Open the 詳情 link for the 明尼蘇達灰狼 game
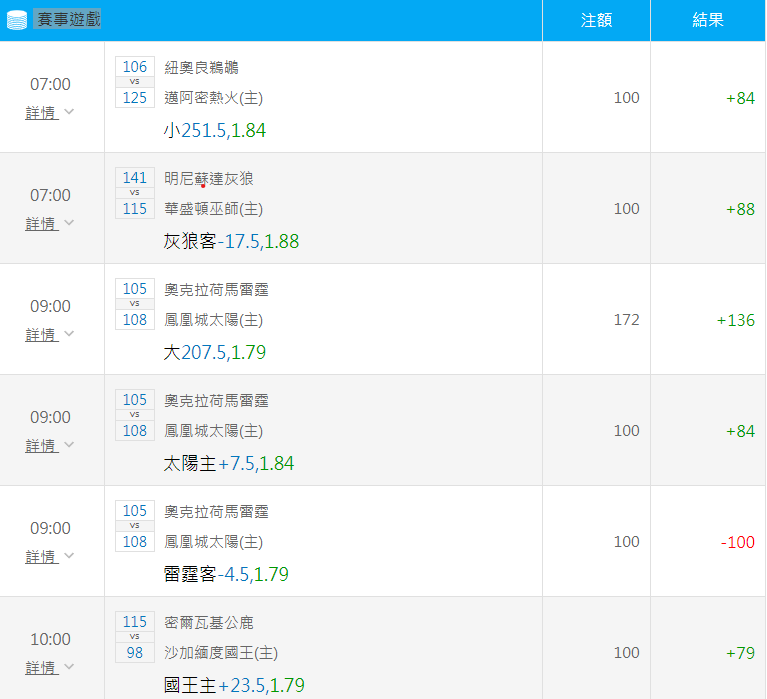The height and width of the screenshot is (699, 767). click(x=41, y=223)
